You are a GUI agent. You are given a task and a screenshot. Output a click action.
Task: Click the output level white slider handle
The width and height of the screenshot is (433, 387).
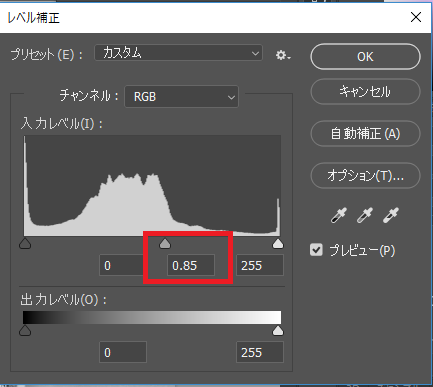tap(278, 330)
